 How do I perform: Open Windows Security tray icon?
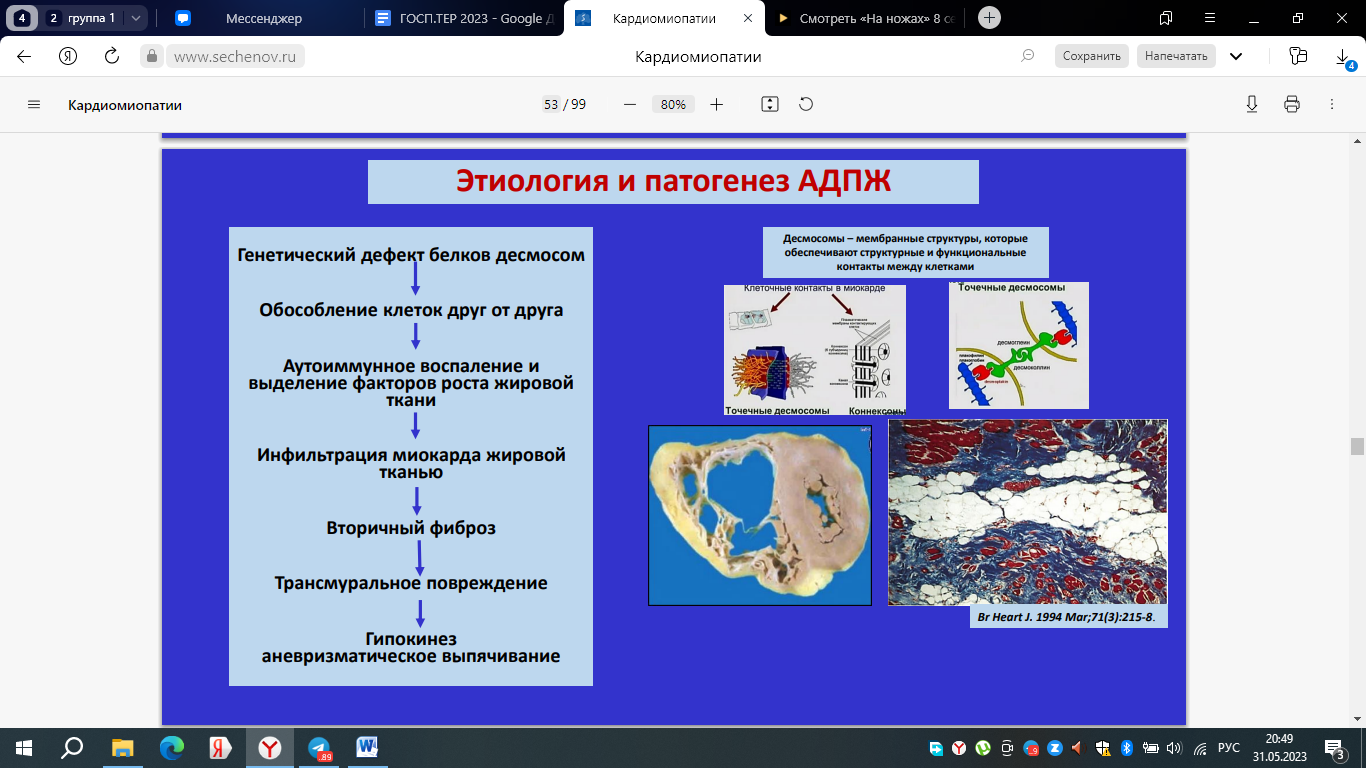pos(1102,748)
